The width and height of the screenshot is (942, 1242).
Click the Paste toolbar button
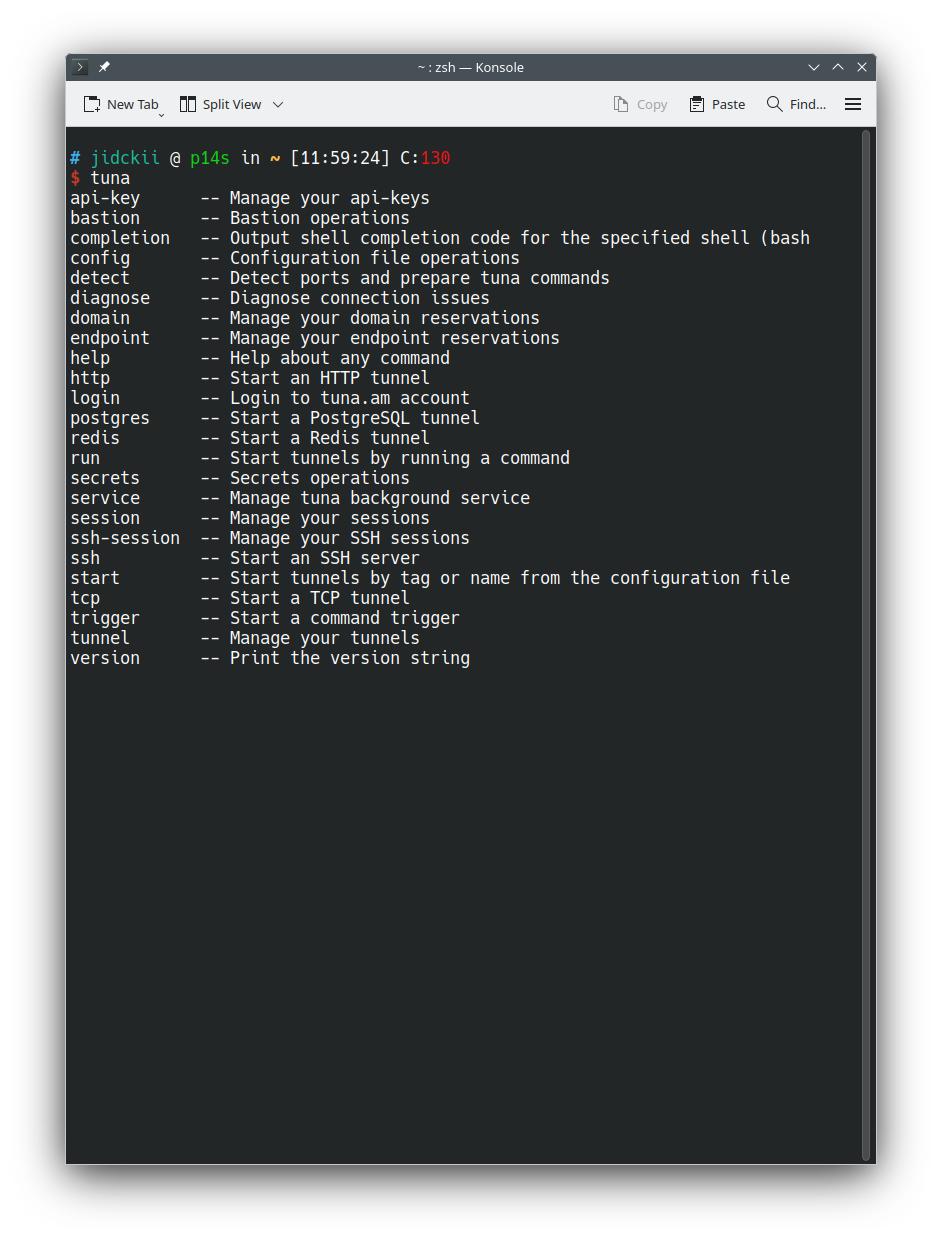pos(717,104)
